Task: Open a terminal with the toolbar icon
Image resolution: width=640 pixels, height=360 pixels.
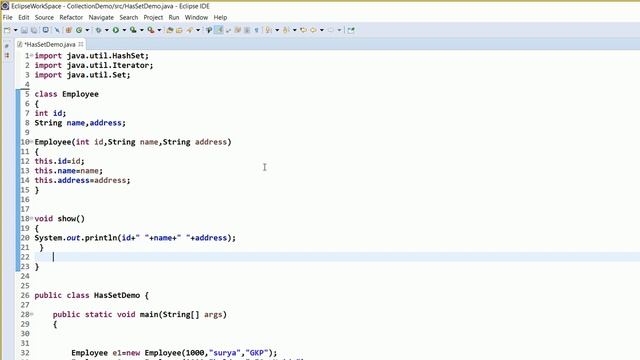Action: click(x=46, y=30)
